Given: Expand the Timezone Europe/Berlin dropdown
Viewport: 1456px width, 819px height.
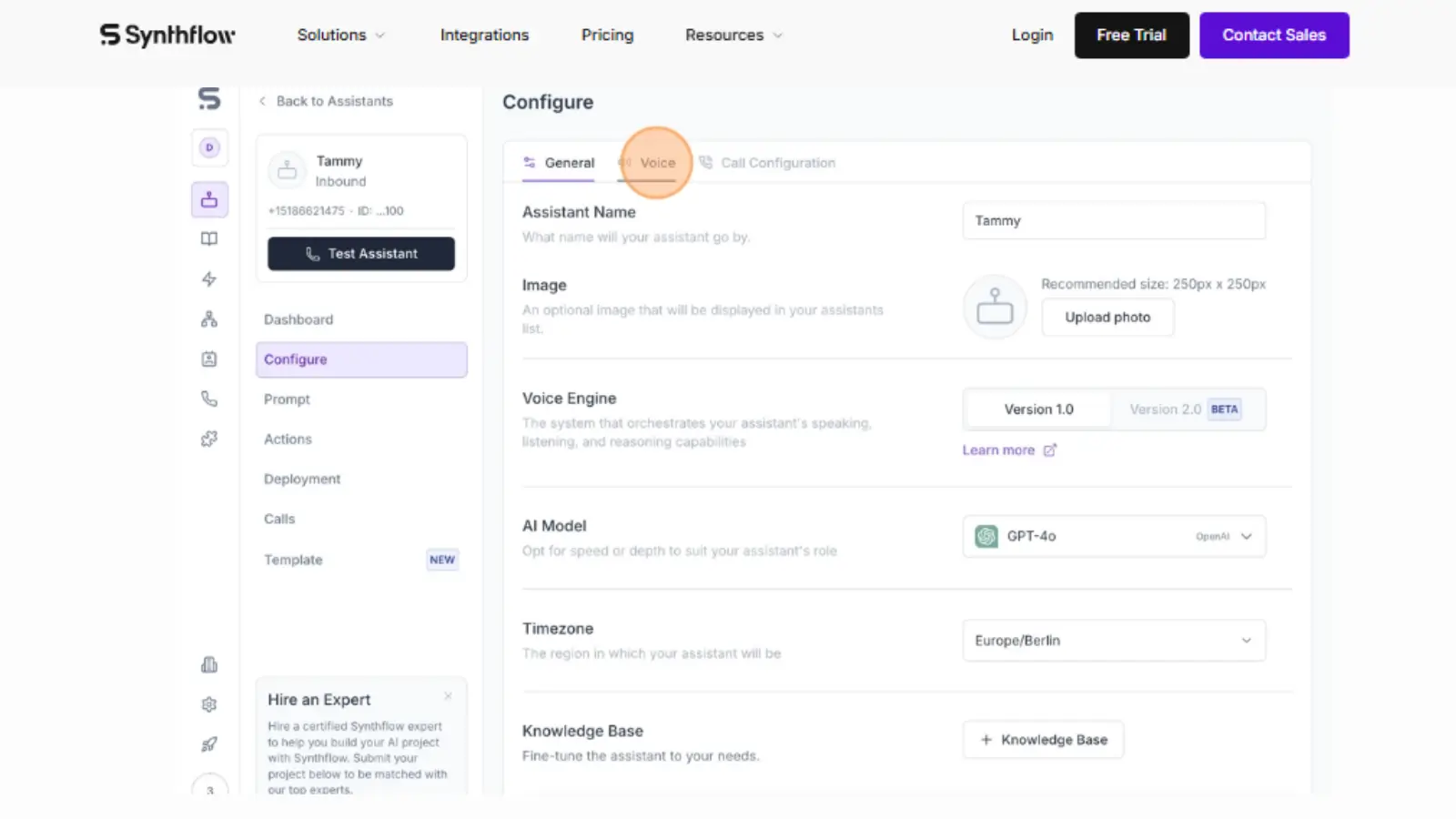Looking at the screenshot, I should click(1114, 641).
